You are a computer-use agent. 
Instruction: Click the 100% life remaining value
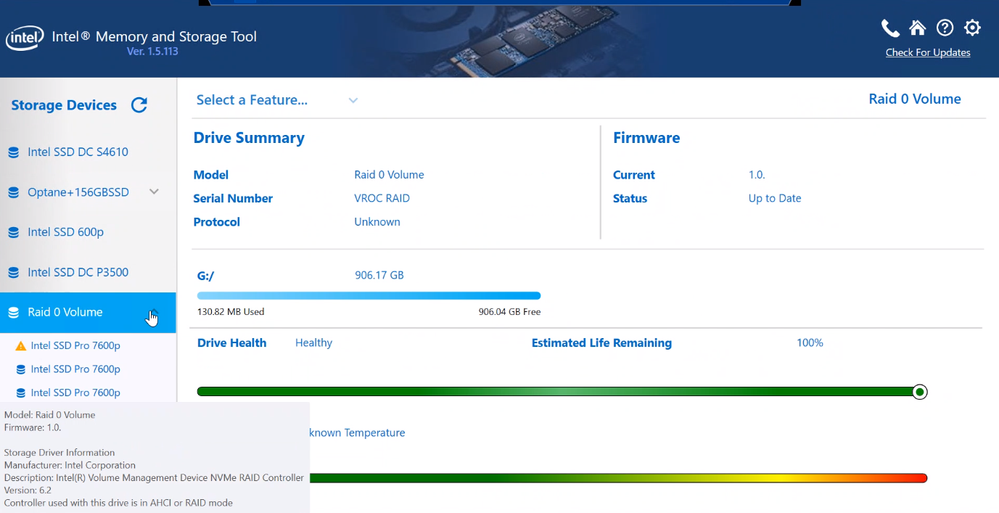pyautogui.click(x=809, y=343)
